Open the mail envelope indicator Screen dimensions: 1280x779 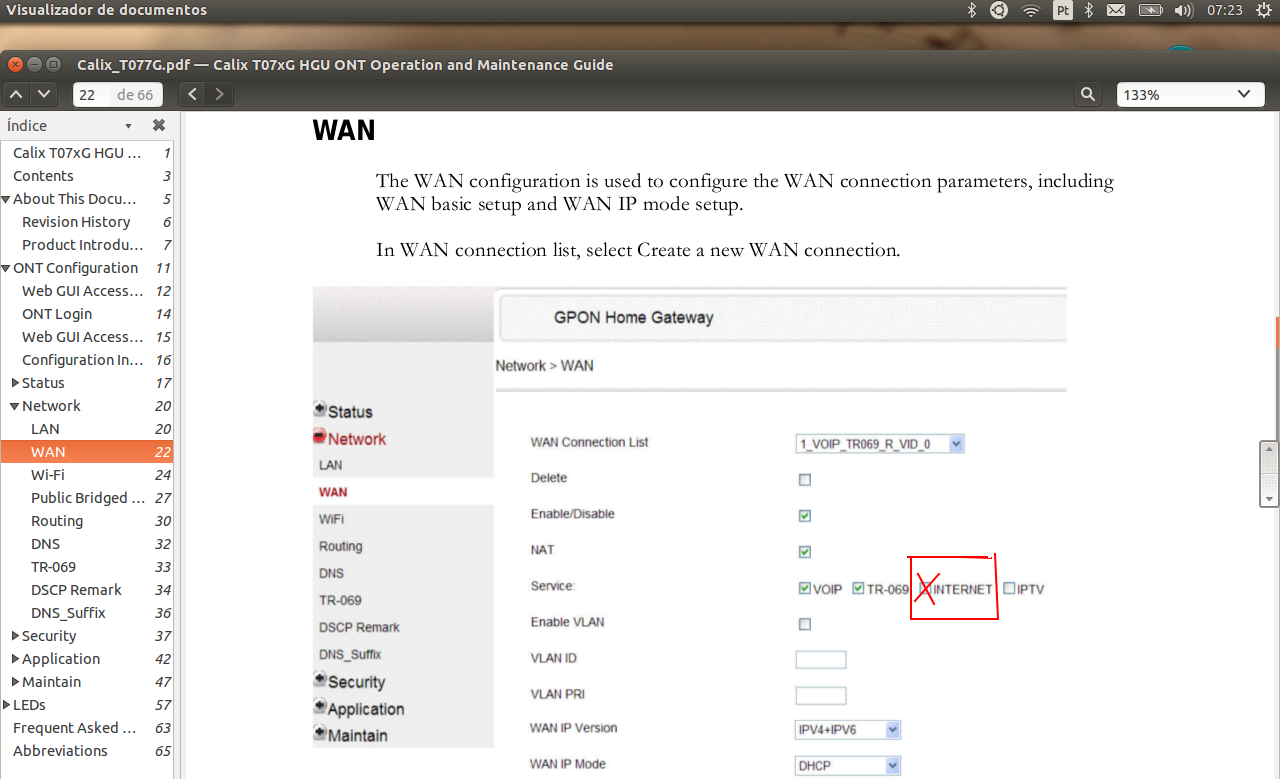[1116, 10]
